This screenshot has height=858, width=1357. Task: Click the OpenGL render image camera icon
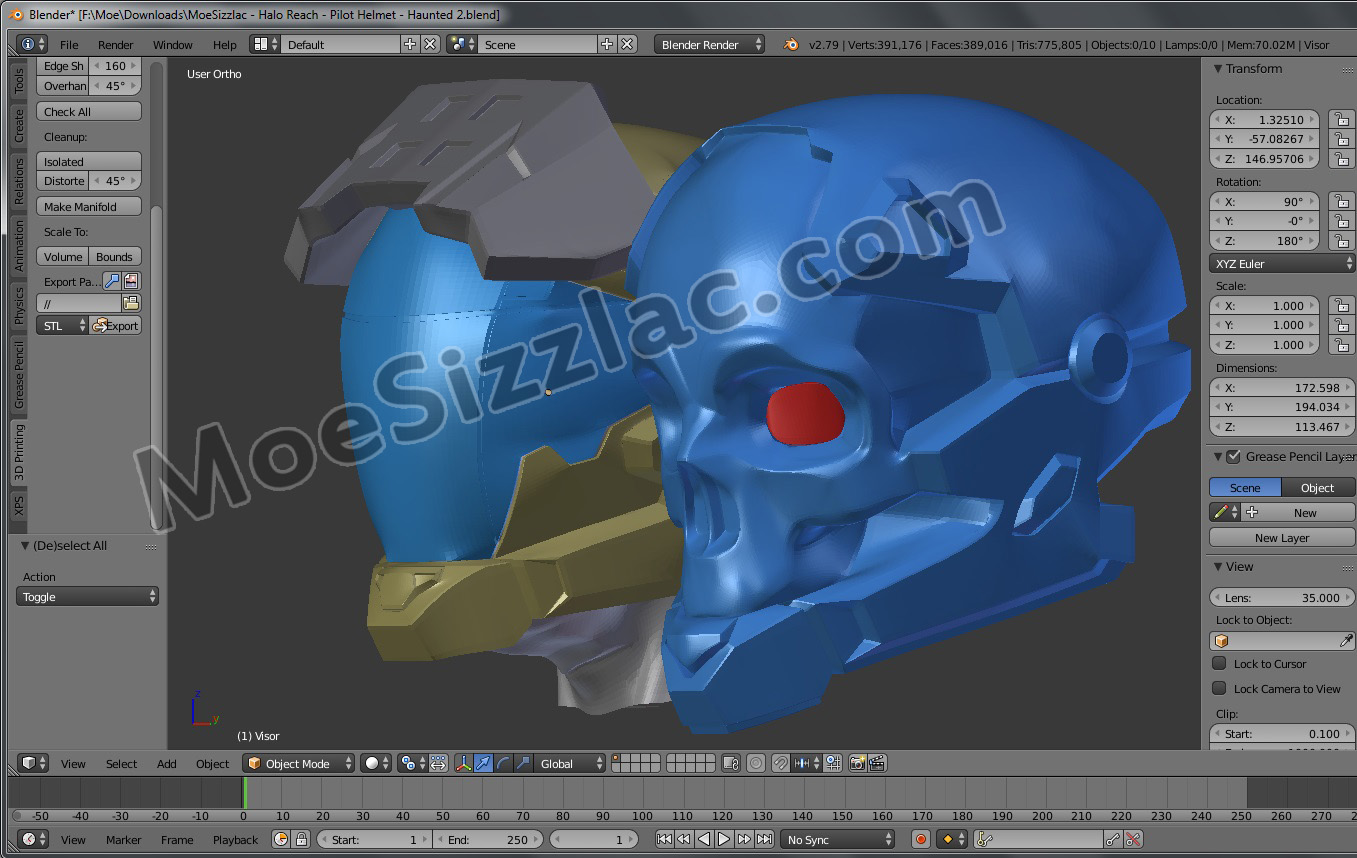[x=857, y=763]
